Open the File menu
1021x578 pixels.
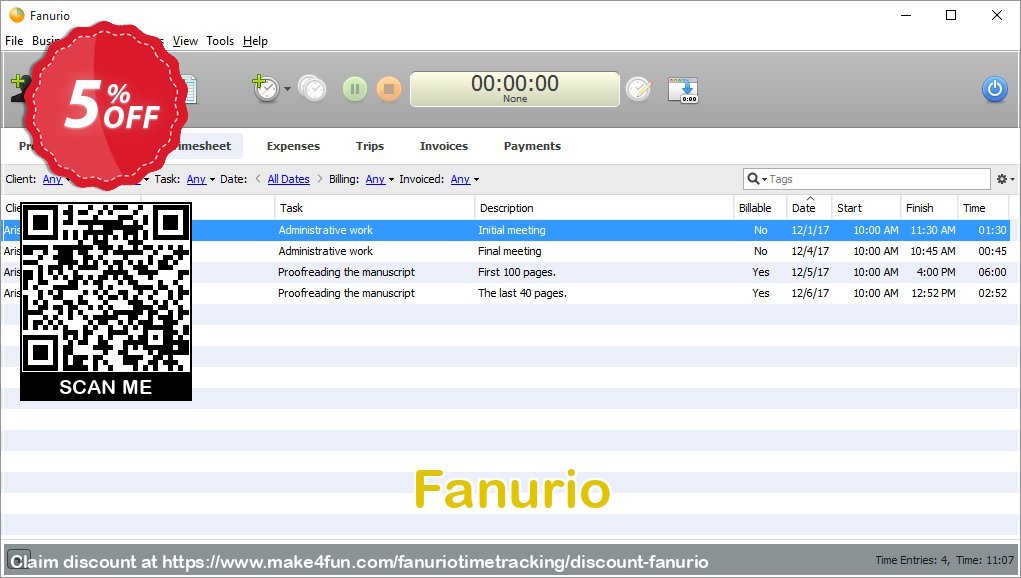click(x=14, y=40)
